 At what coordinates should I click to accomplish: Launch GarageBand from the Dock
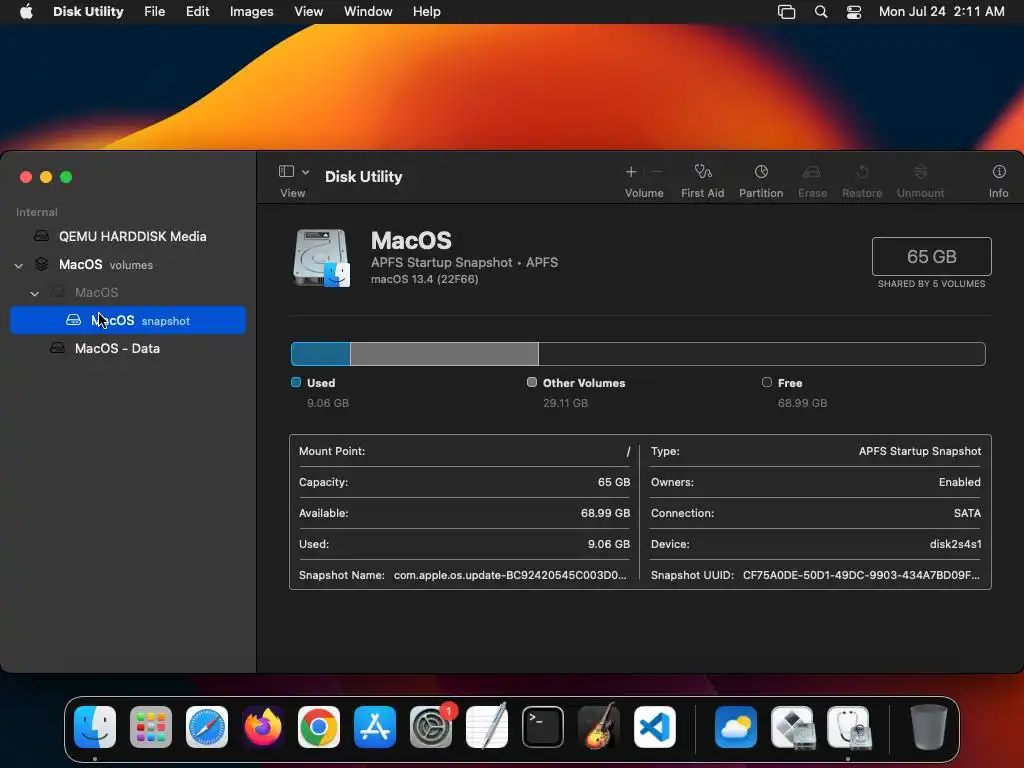point(599,727)
